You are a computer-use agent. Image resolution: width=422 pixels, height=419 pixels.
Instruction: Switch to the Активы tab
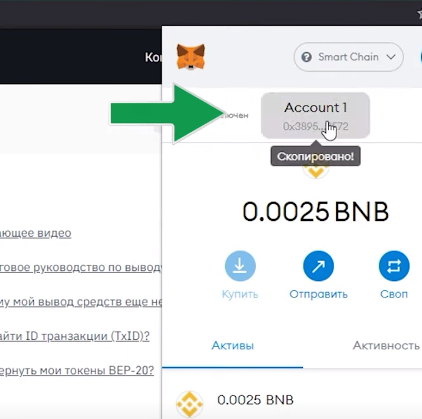pyautogui.click(x=233, y=345)
